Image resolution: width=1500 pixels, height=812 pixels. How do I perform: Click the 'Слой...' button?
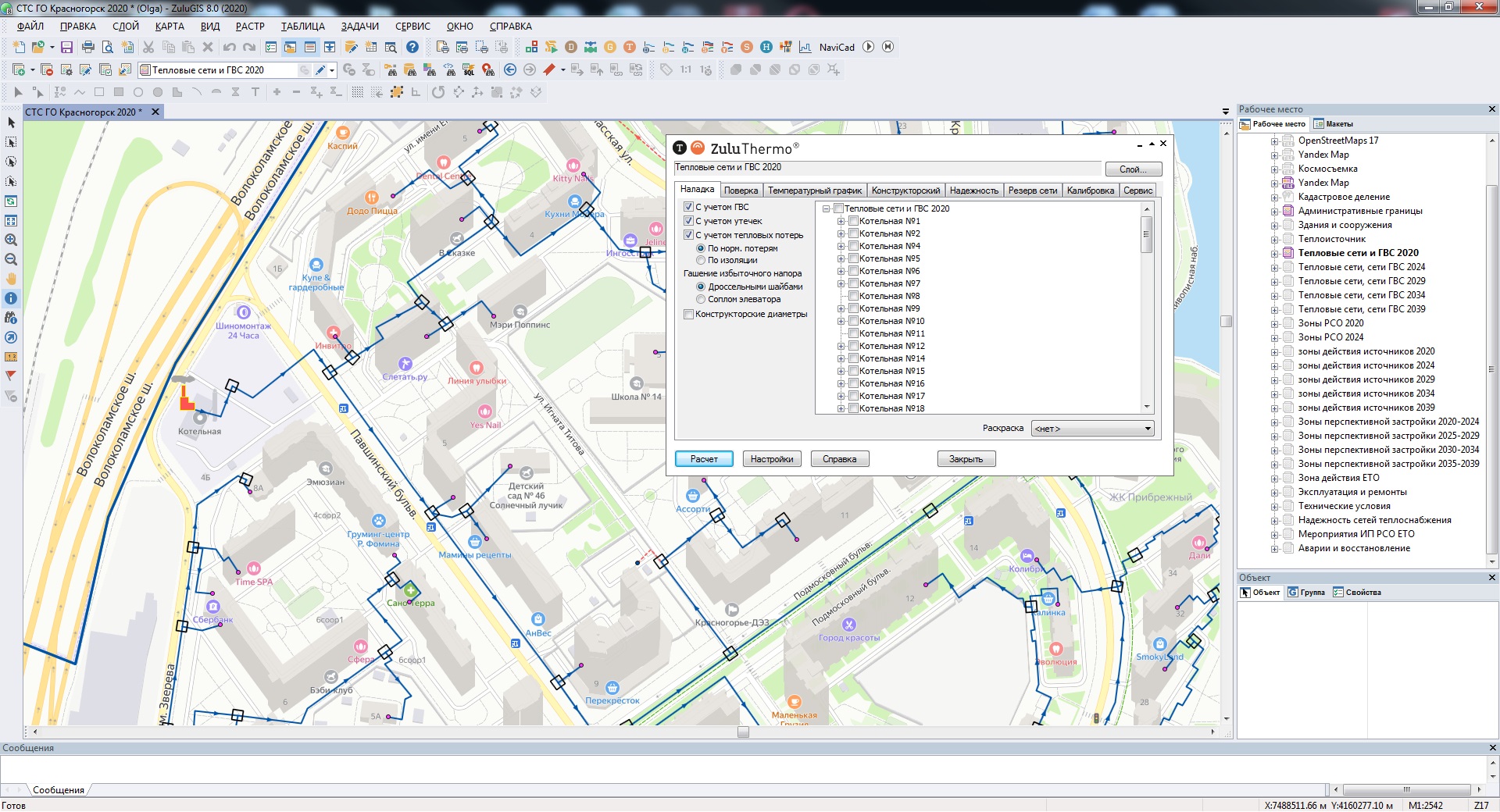pos(1134,169)
